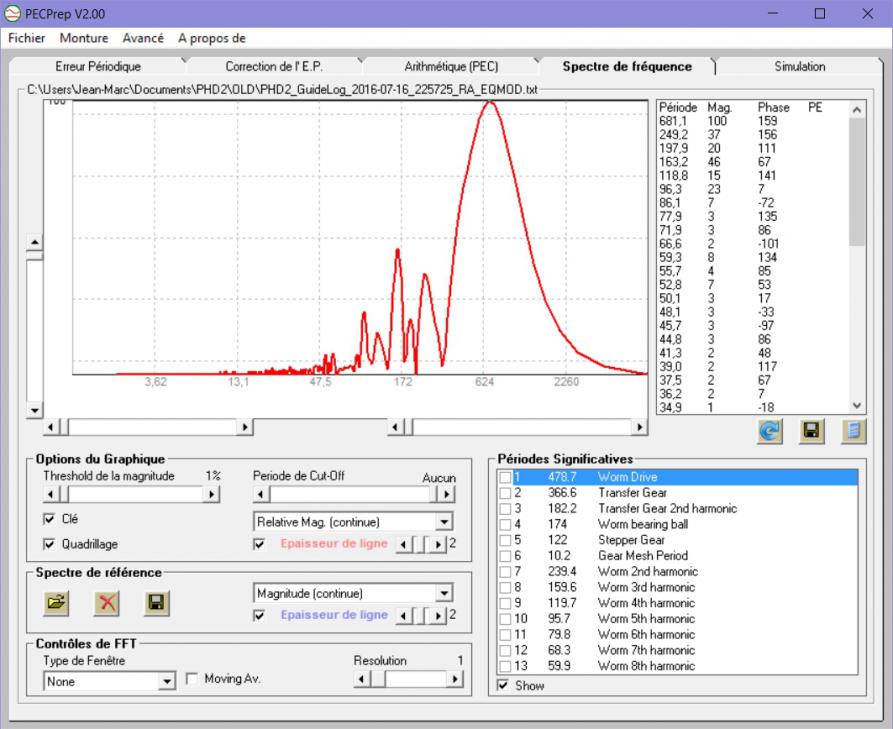Open reference spectrum file with folder icon
The width and height of the screenshot is (893, 729).
(x=56, y=603)
